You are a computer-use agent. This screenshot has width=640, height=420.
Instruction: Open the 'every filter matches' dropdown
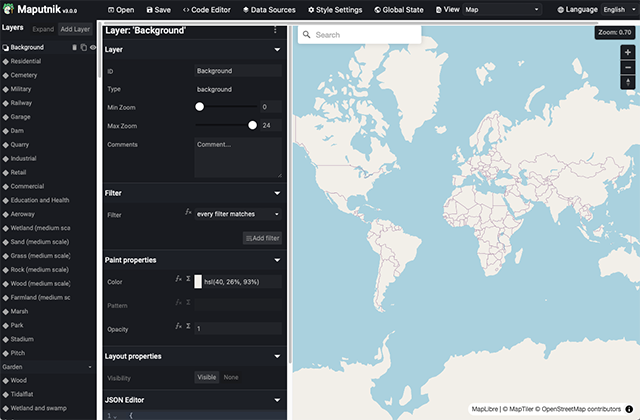pos(238,214)
